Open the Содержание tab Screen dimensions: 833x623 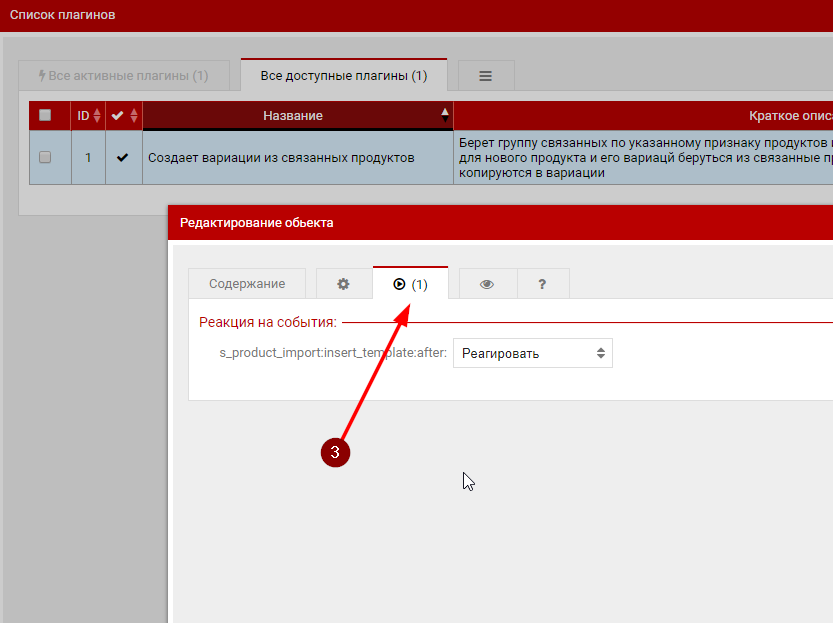pyautogui.click(x=247, y=284)
